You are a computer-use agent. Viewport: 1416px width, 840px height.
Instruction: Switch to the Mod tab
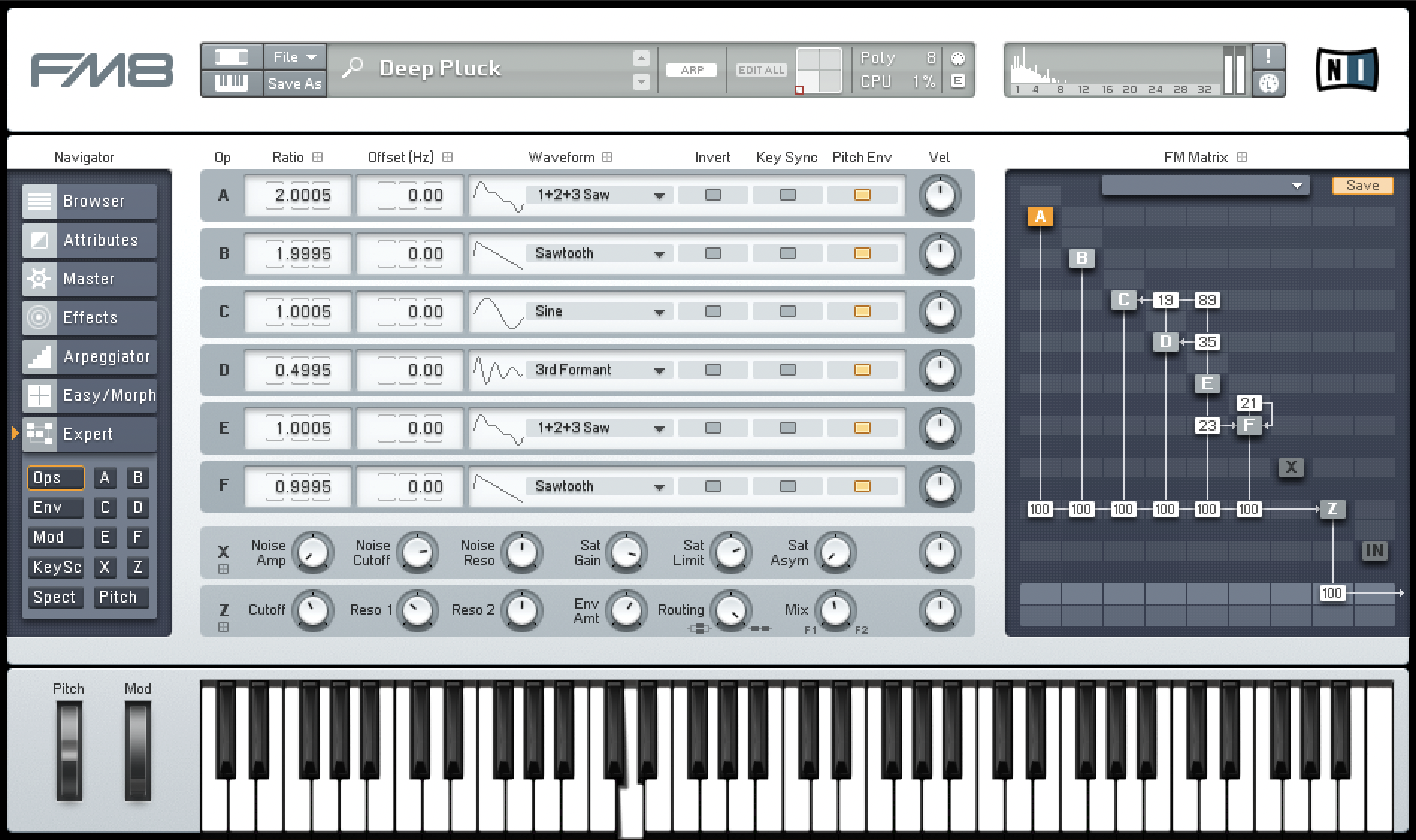pos(55,538)
